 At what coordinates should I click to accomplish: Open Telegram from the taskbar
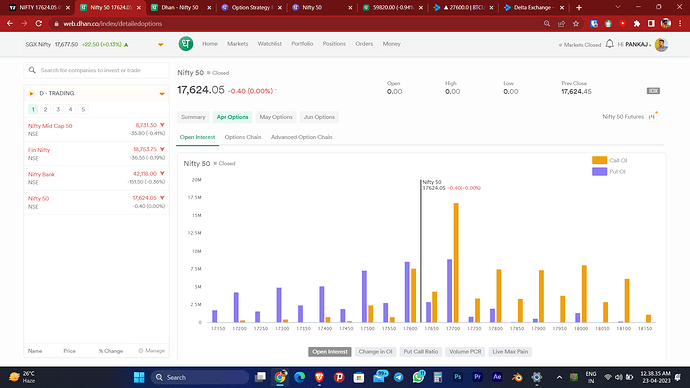coord(398,377)
